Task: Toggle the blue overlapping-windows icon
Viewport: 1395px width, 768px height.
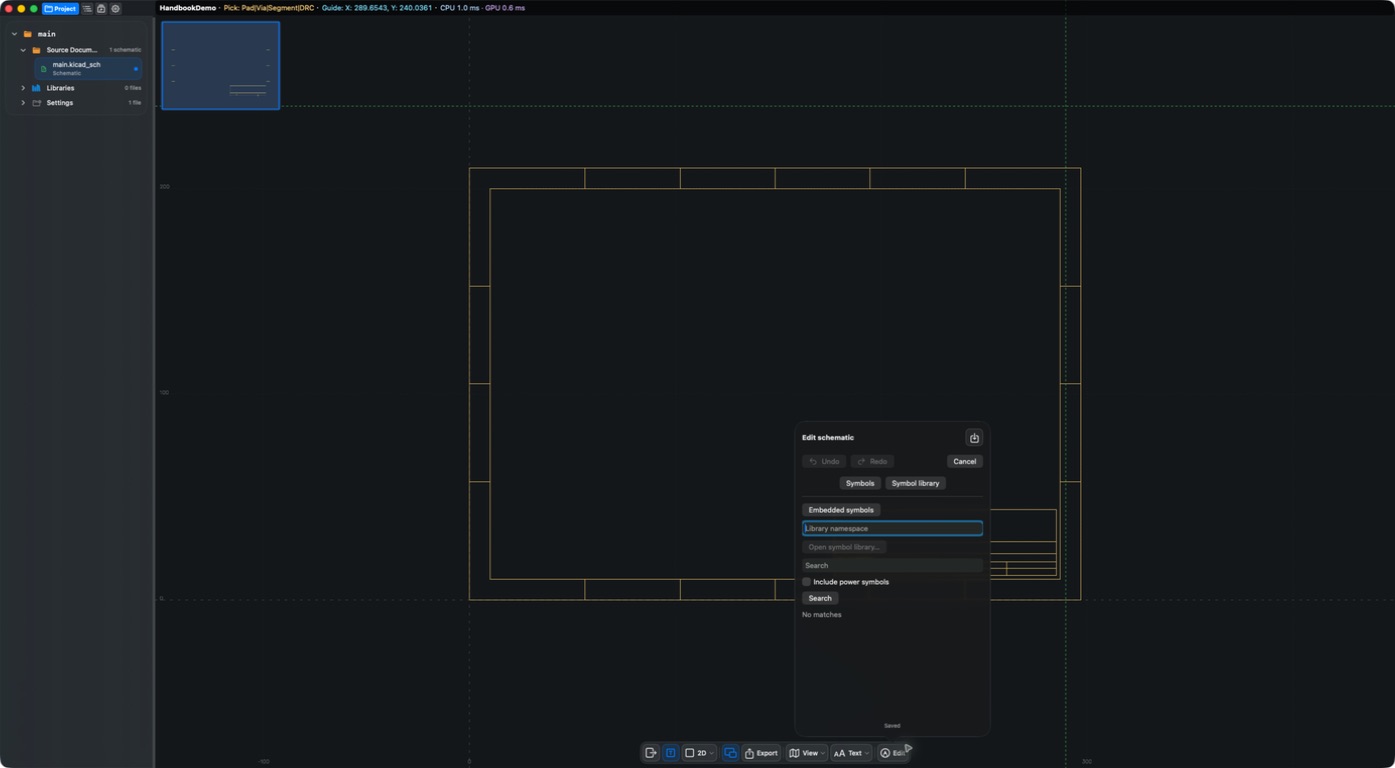Action: click(x=730, y=753)
